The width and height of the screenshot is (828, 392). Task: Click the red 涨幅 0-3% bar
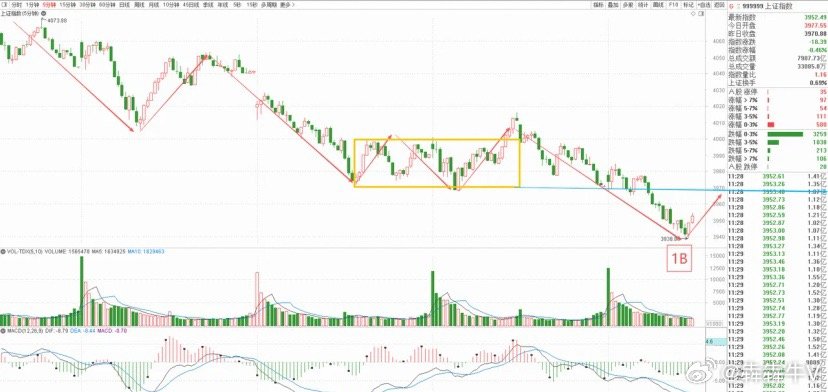coord(770,125)
